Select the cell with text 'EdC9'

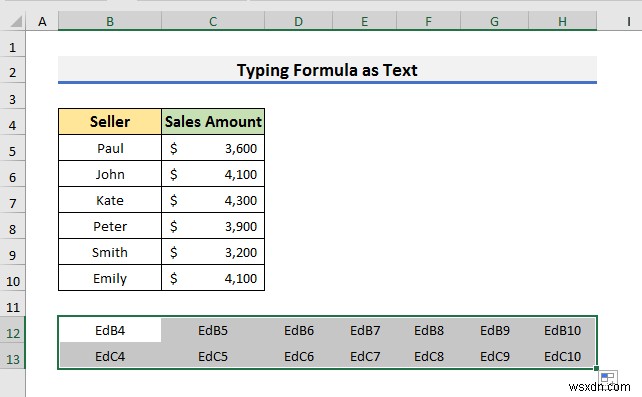494,356
